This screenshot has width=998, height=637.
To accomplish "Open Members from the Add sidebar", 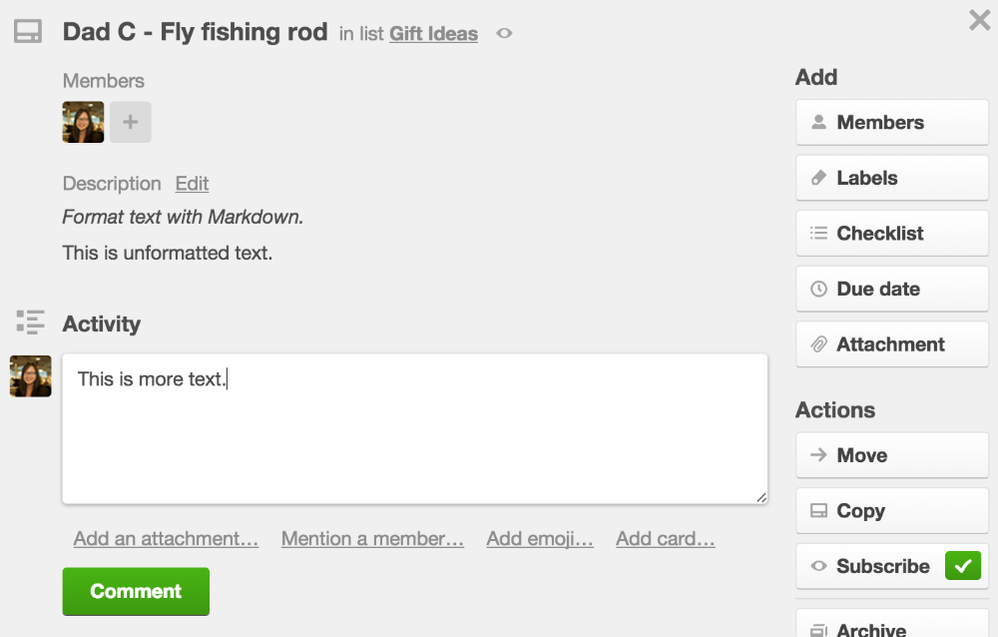I will pyautogui.click(x=892, y=123).
